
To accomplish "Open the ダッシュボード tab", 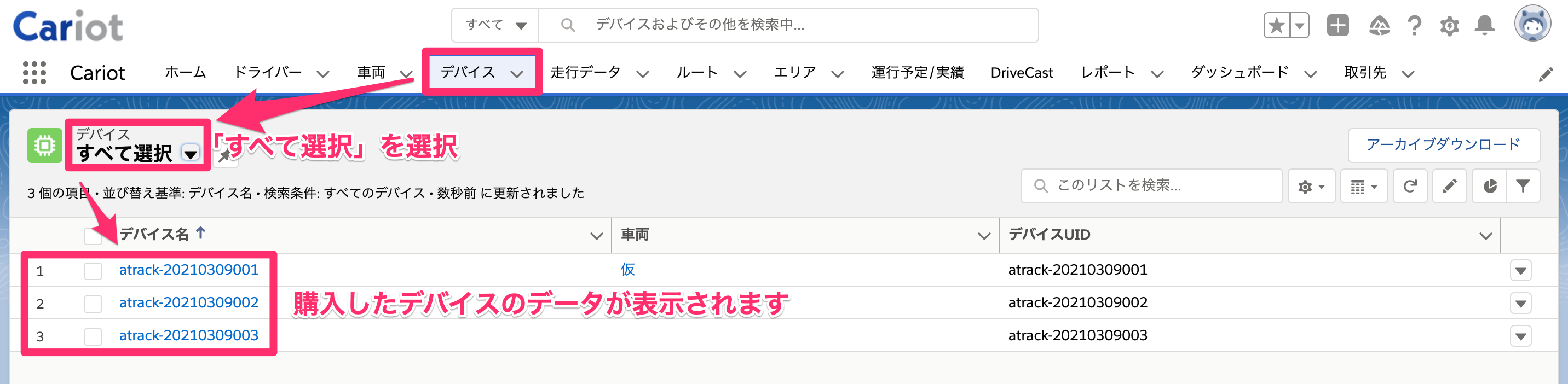I will pos(1240,73).
